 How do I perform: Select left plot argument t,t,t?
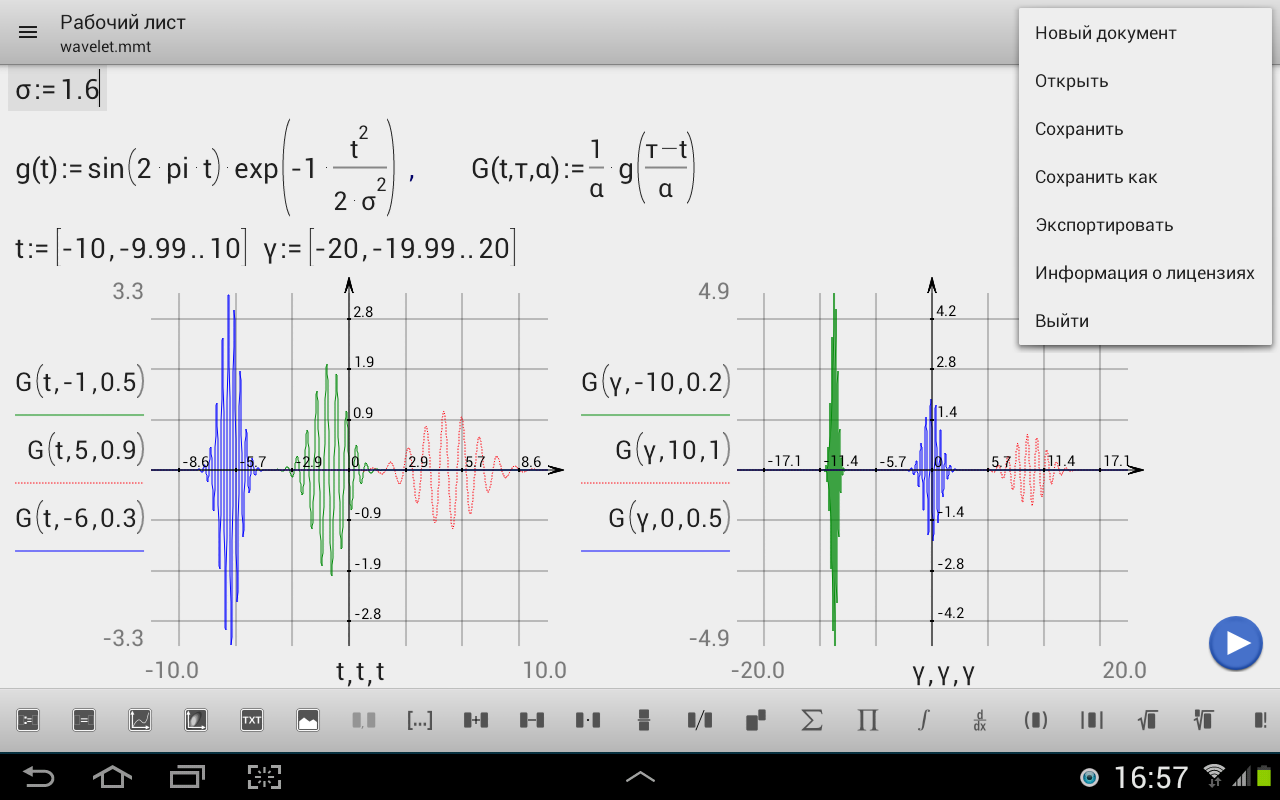(360, 671)
